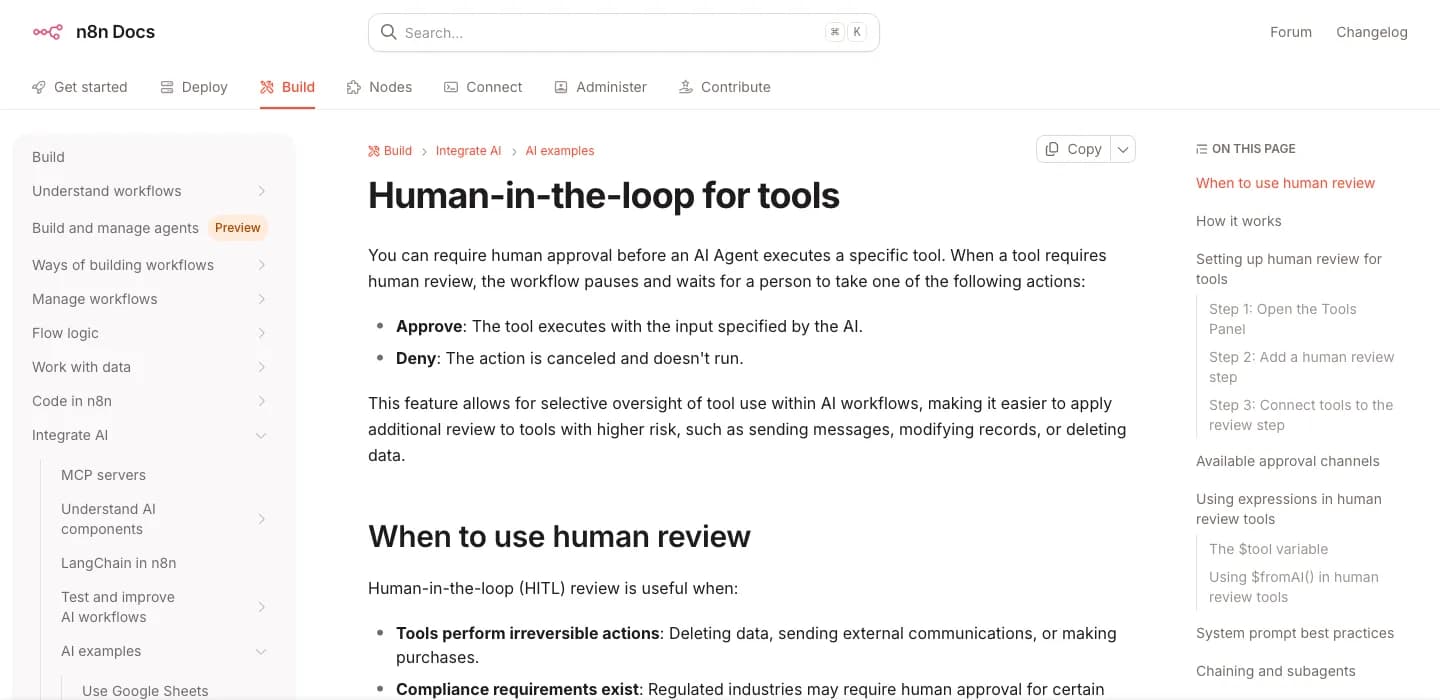1440x700 pixels.
Task: Click the copy page icon
Action: point(1052,149)
